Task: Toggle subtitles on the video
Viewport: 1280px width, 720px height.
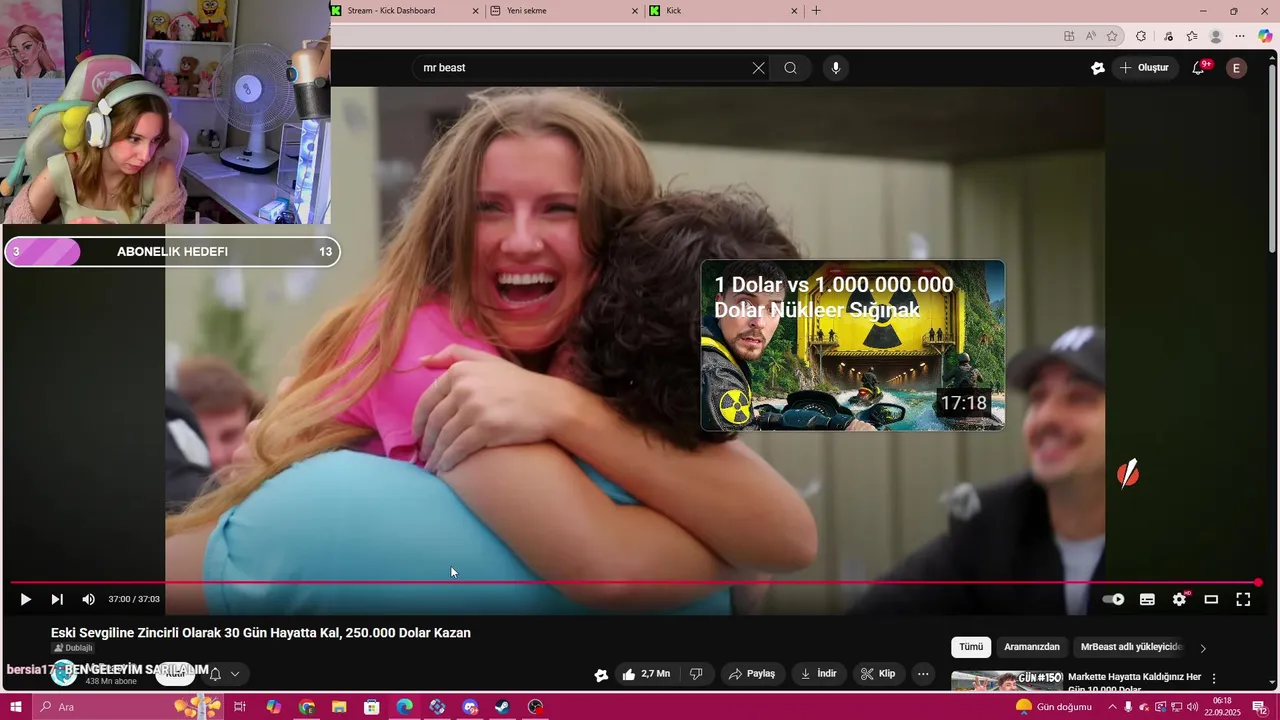Action: click(1147, 599)
